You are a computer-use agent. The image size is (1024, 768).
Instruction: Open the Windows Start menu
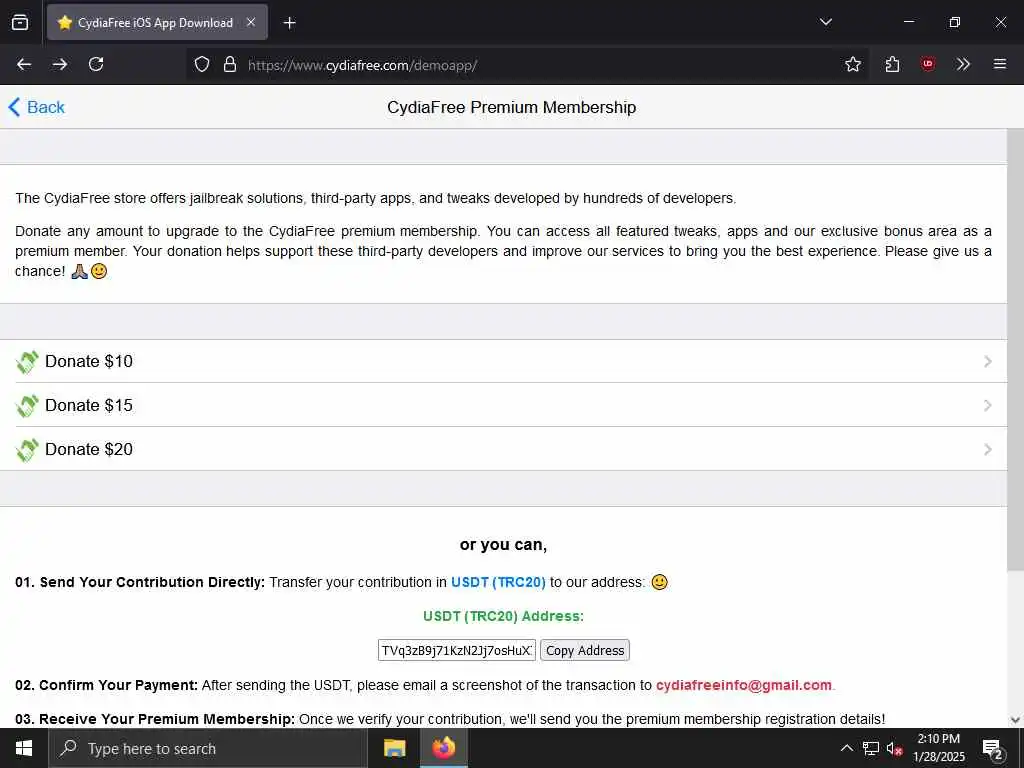(24, 748)
